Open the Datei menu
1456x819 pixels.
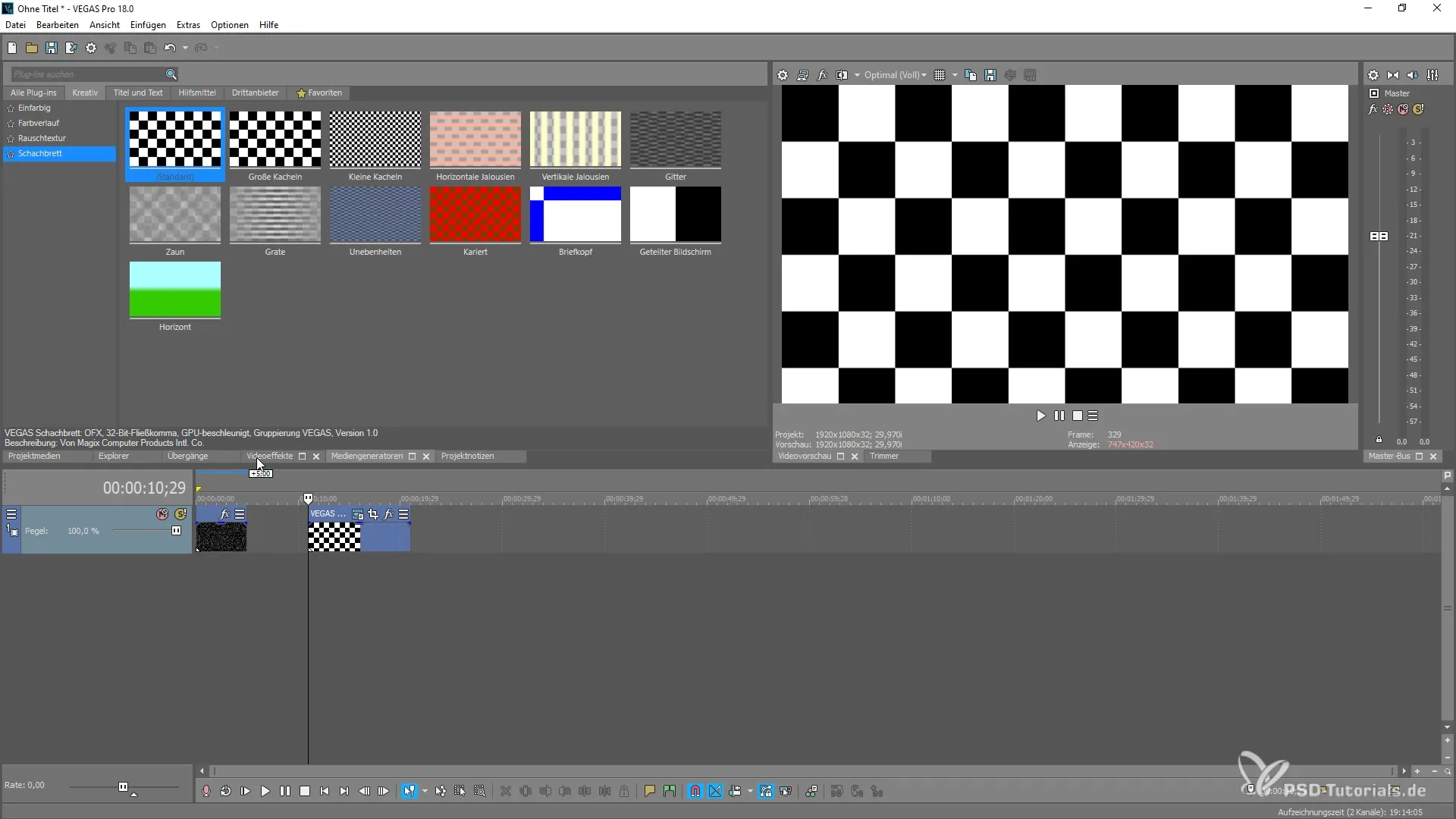coord(15,25)
